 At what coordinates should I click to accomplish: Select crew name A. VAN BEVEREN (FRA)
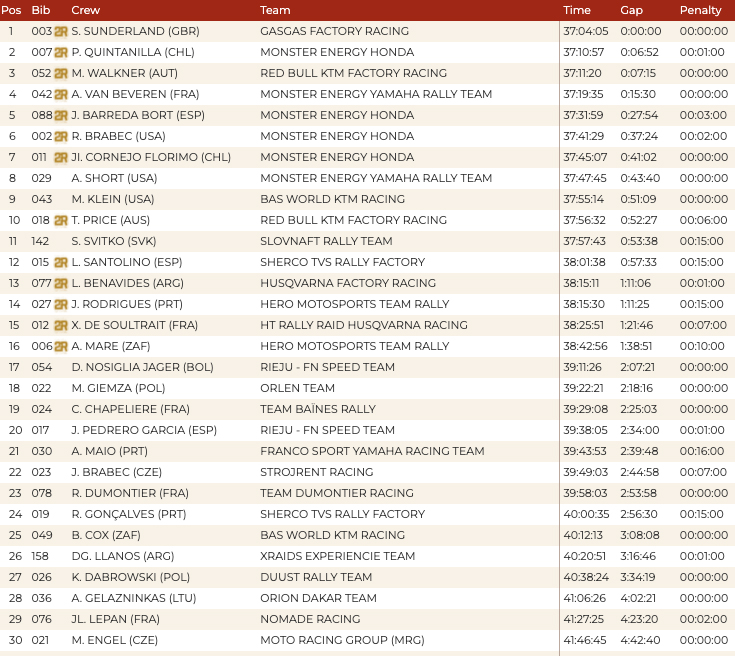135,94
